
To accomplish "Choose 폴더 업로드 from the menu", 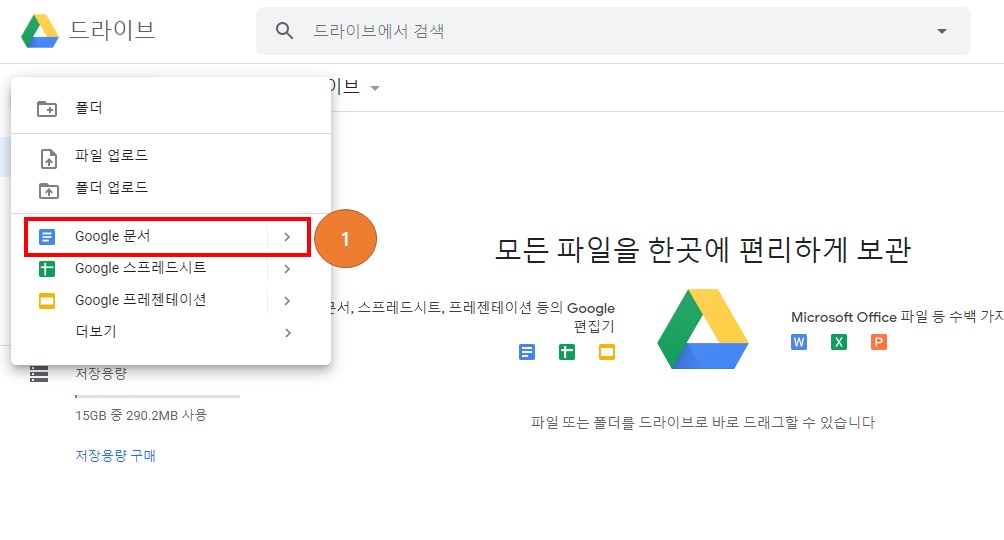I will click(x=171, y=188).
